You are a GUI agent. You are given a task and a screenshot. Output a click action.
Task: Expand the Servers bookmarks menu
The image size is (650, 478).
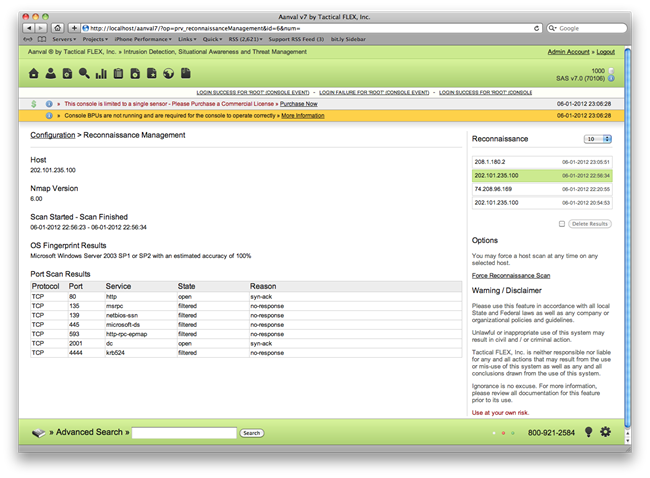click(x=64, y=39)
